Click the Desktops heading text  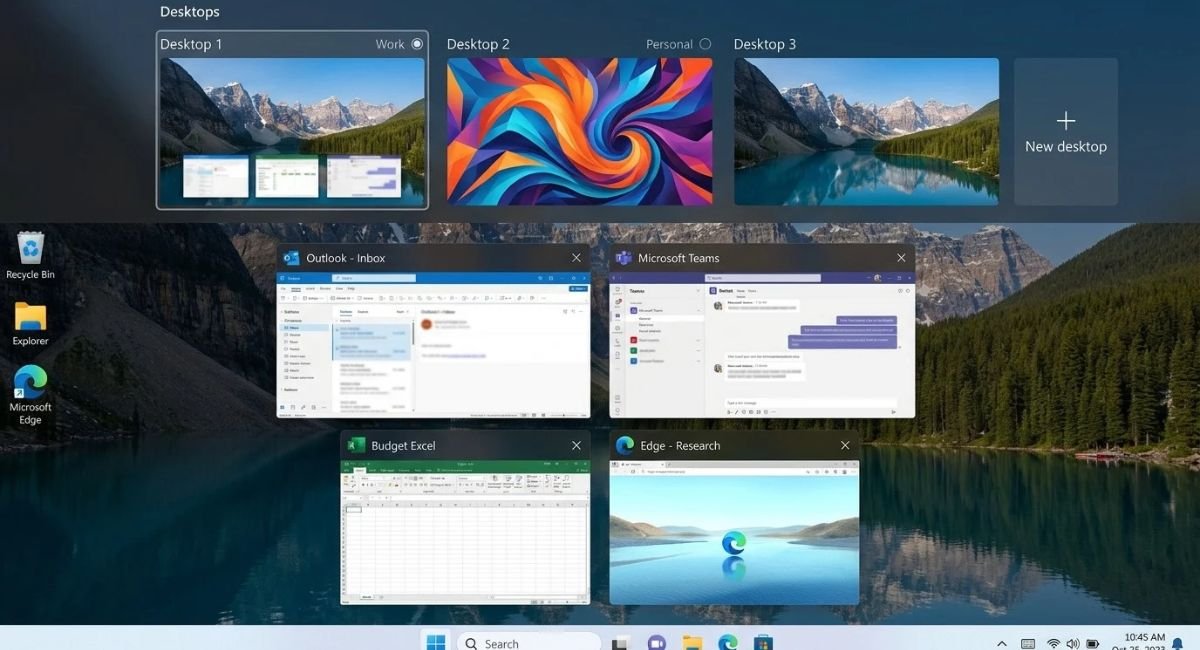190,12
